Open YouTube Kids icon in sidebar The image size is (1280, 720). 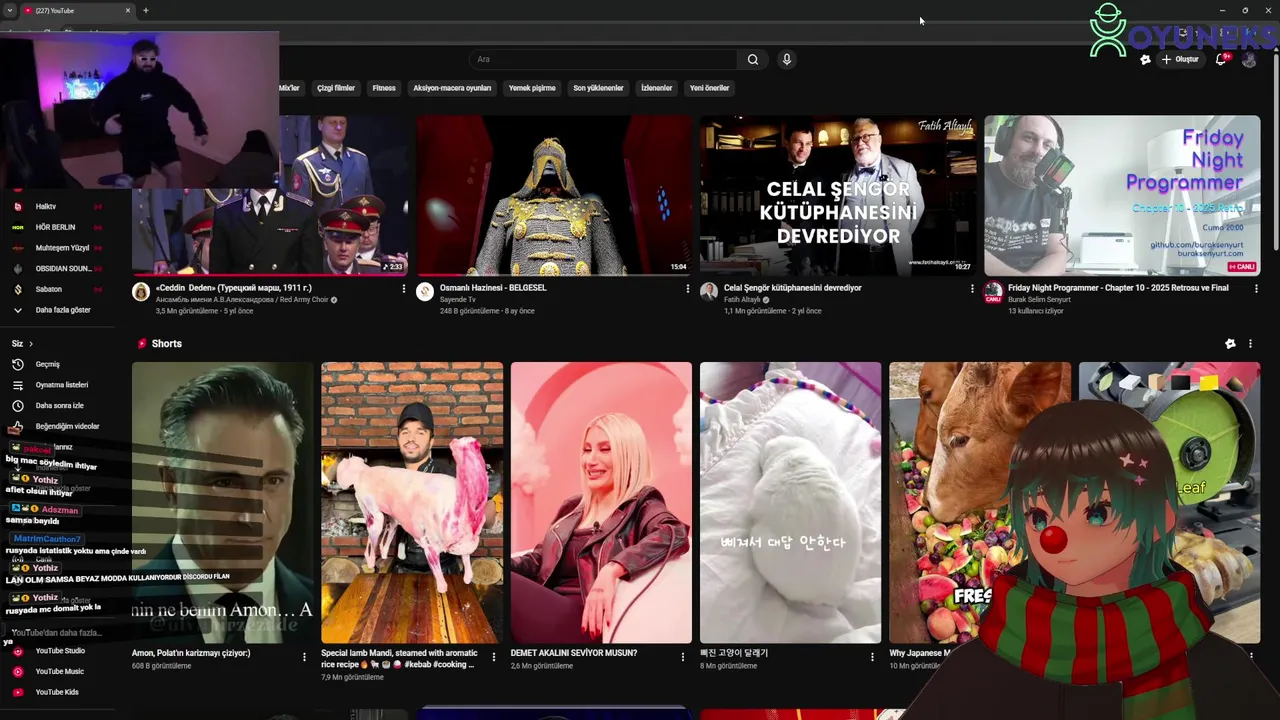(17, 692)
